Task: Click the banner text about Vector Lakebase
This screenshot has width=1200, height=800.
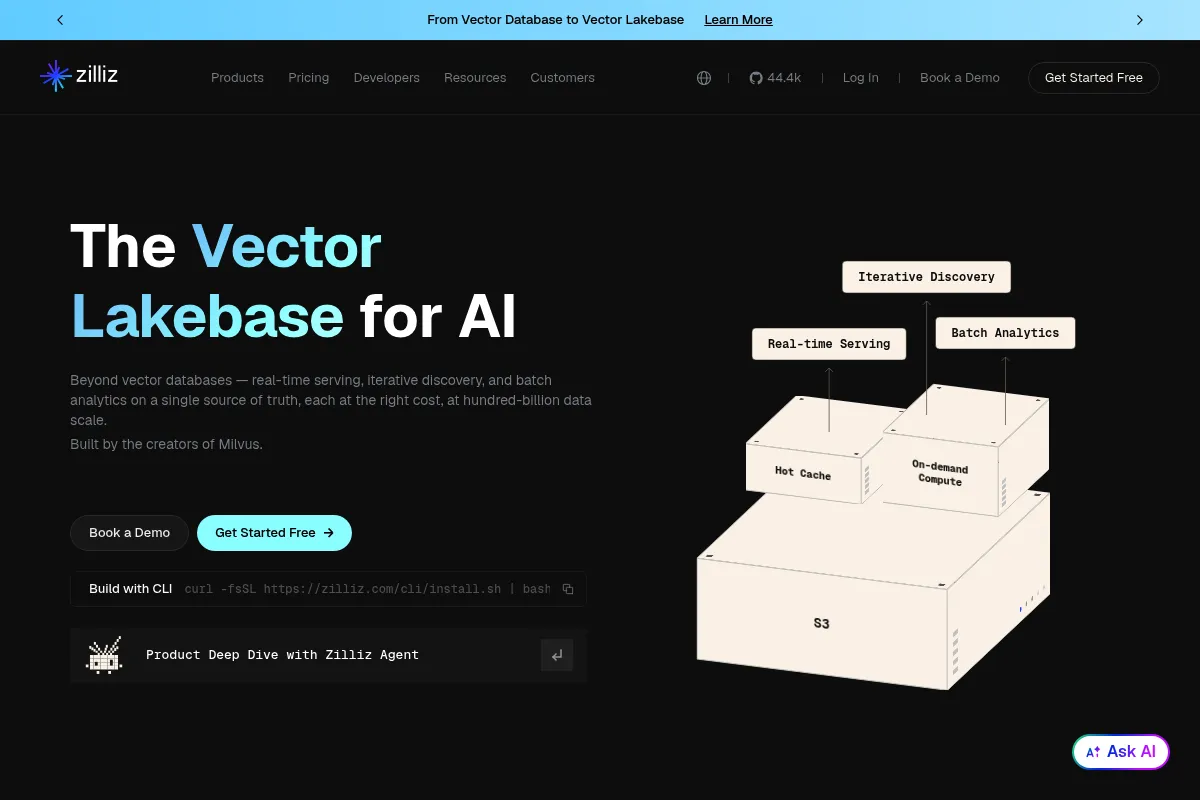Action: 556,20
